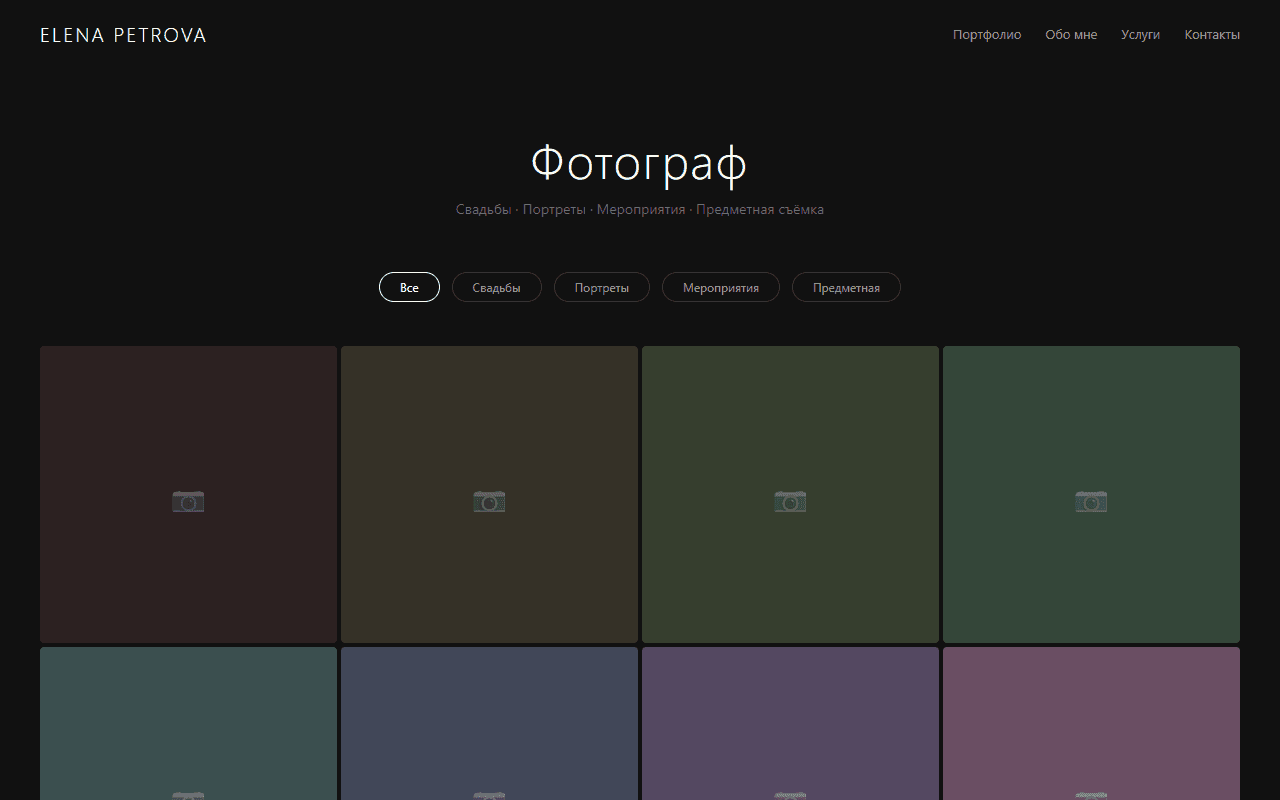Filter the gallery by Свадьбы
1280x800 pixels.
click(497, 287)
